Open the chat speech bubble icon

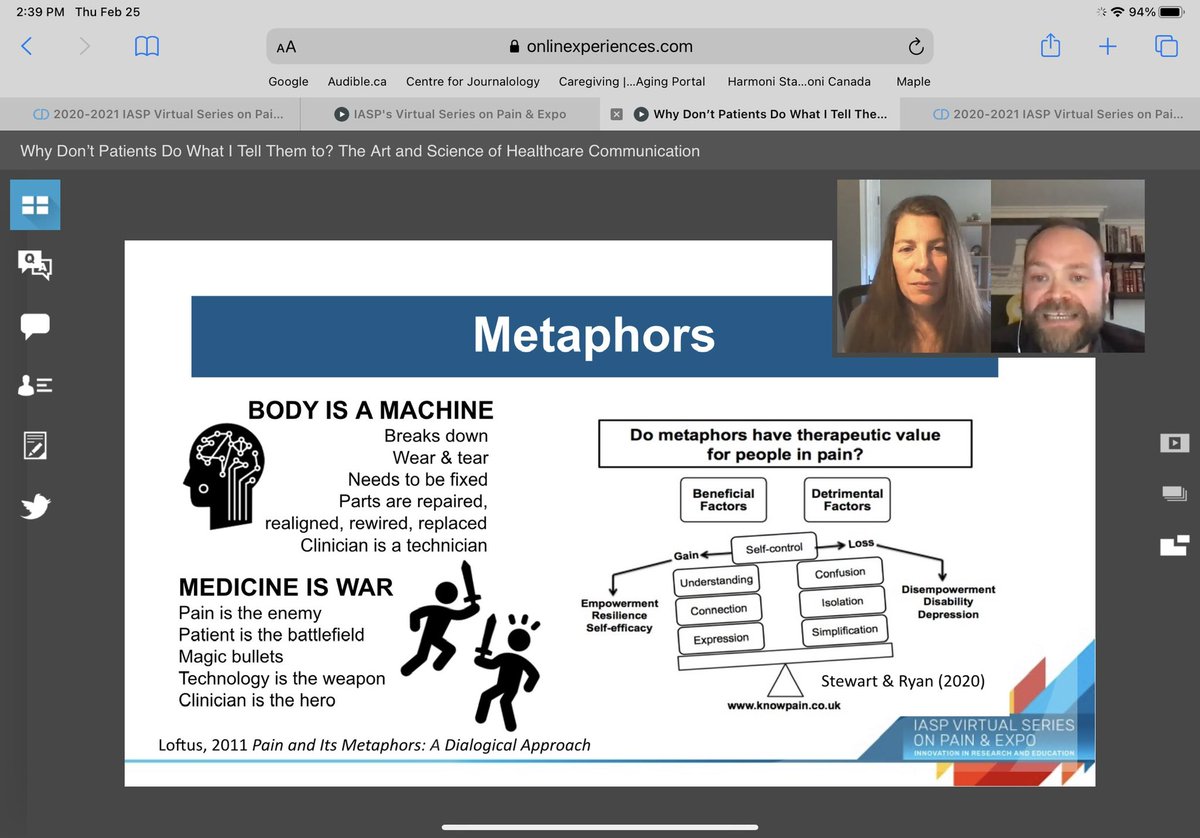(35, 326)
